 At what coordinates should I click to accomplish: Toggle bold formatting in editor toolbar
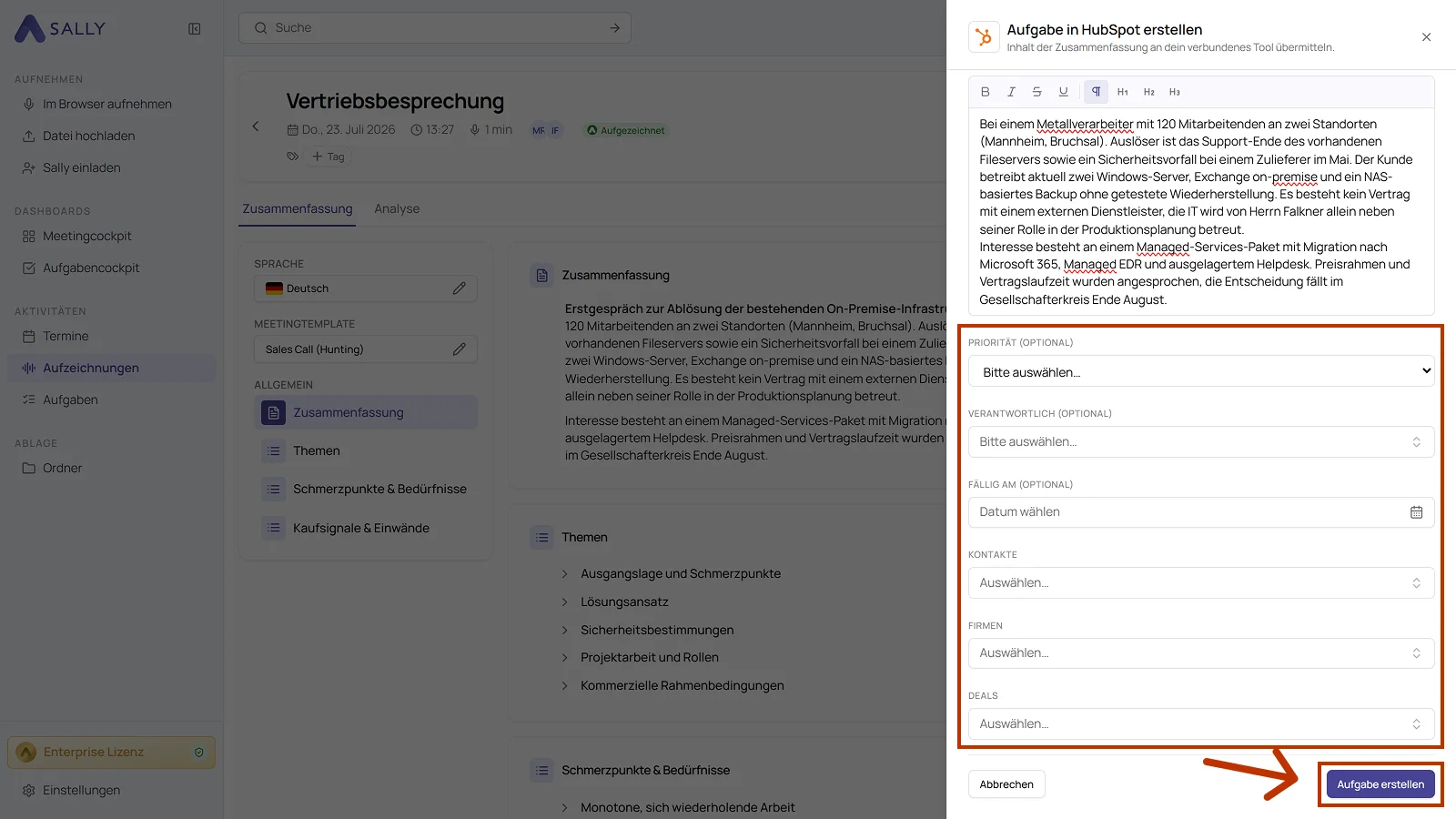(985, 92)
